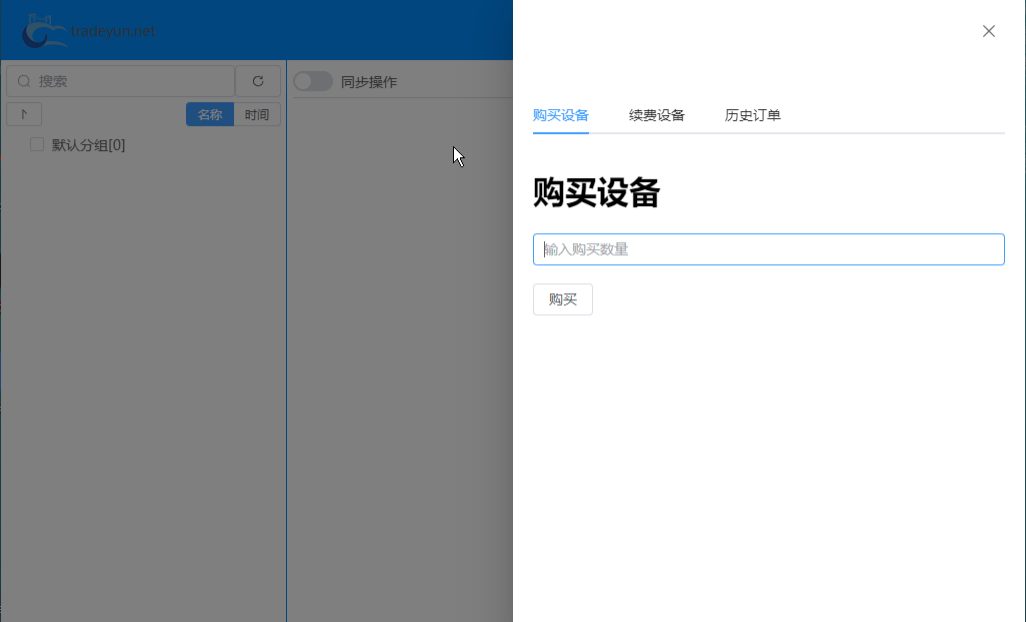Click the 购买设备 page heading
The width and height of the screenshot is (1026, 622).
pos(596,193)
